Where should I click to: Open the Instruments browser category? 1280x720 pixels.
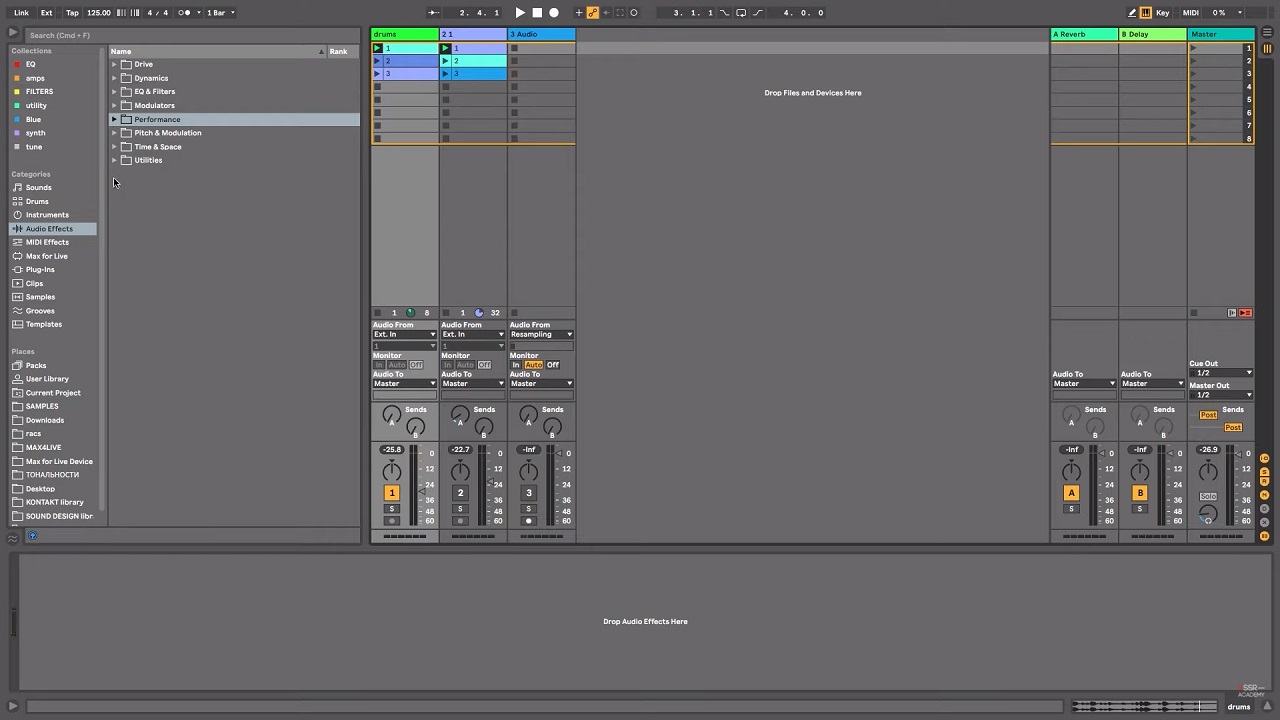point(47,215)
